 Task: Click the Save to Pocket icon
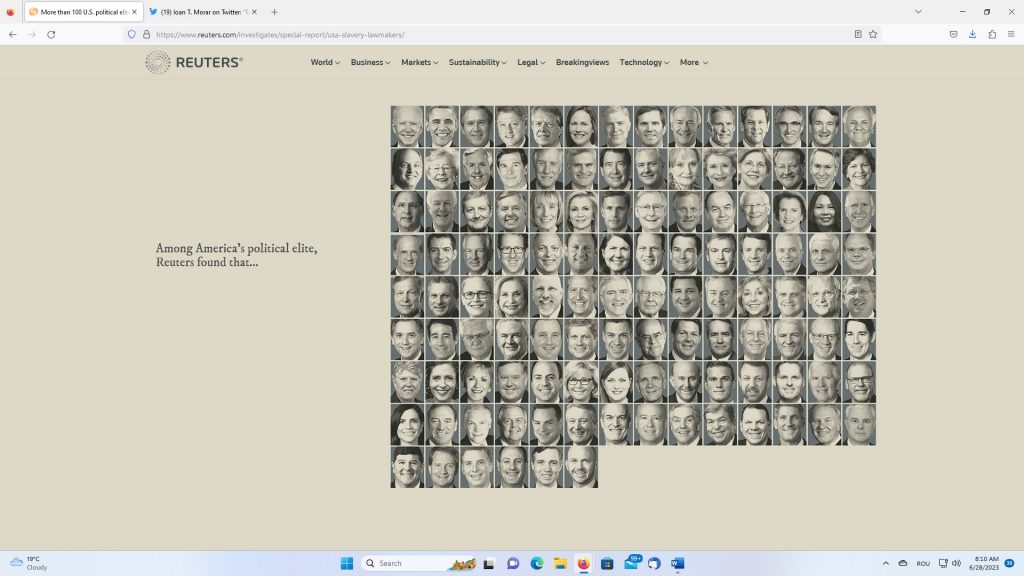pos(953,34)
